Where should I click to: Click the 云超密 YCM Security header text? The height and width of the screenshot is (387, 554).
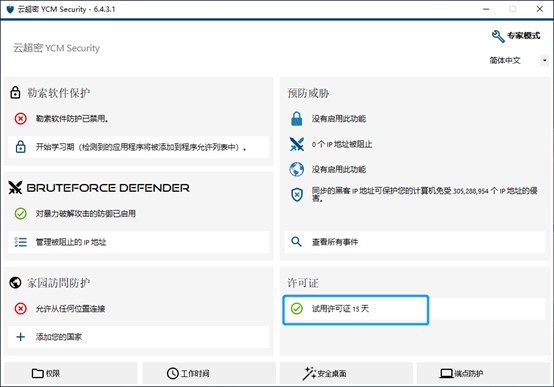(57, 48)
